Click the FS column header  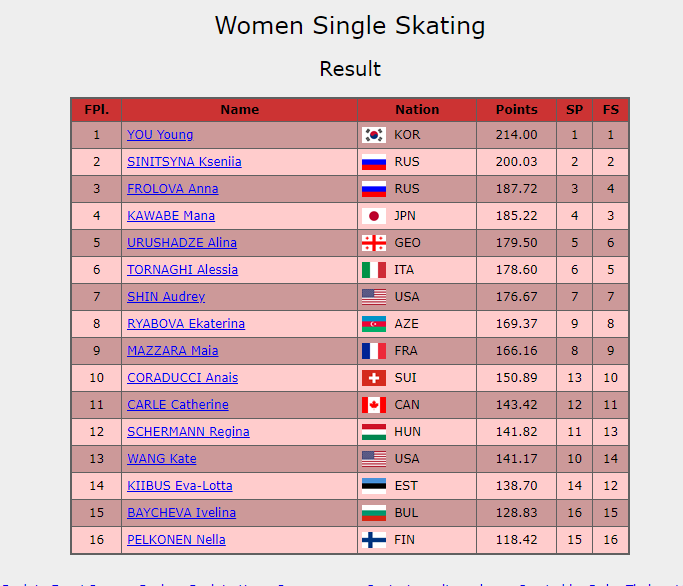[611, 109]
